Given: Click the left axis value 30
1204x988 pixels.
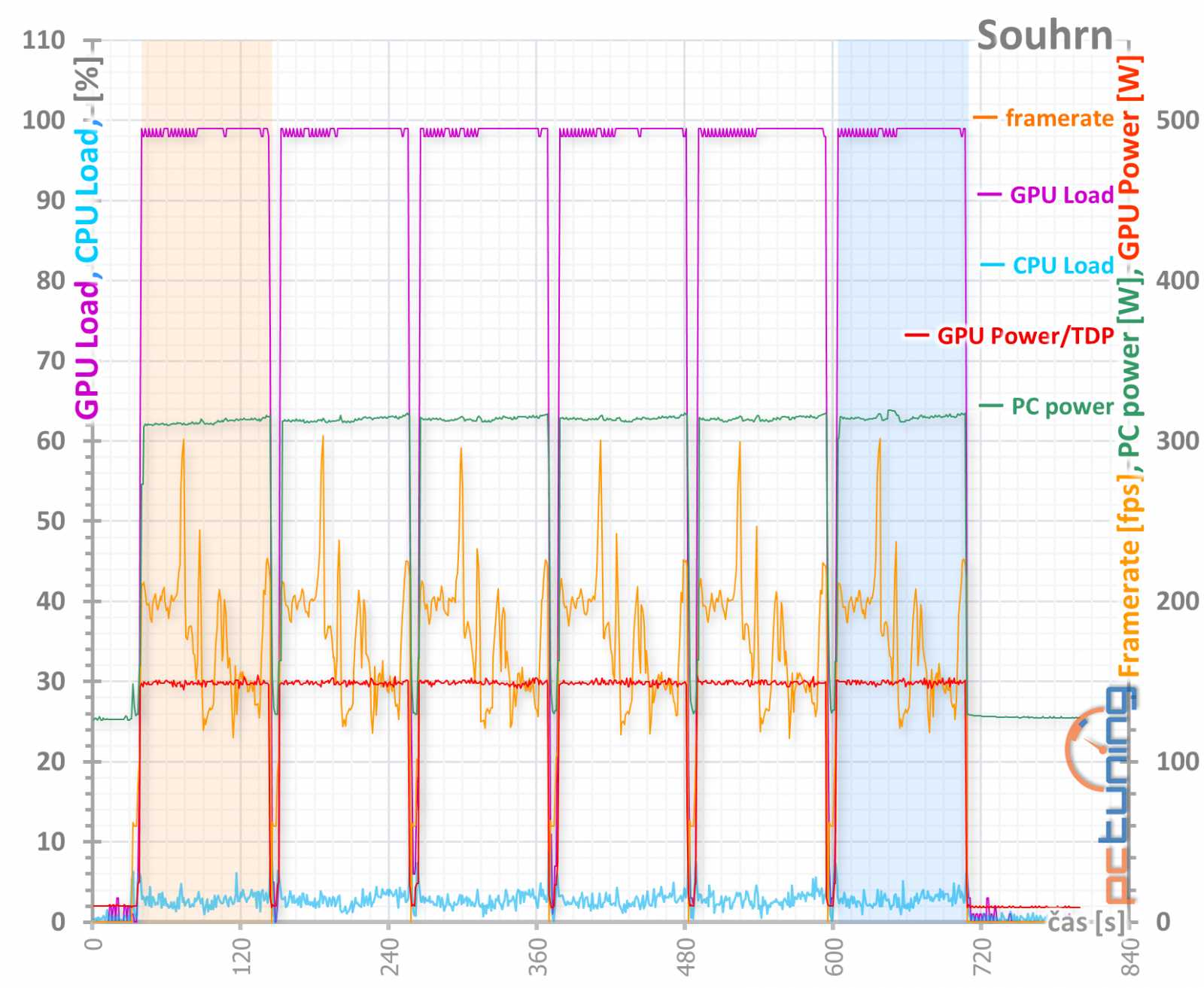Looking at the screenshot, I should [x=51, y=682].
